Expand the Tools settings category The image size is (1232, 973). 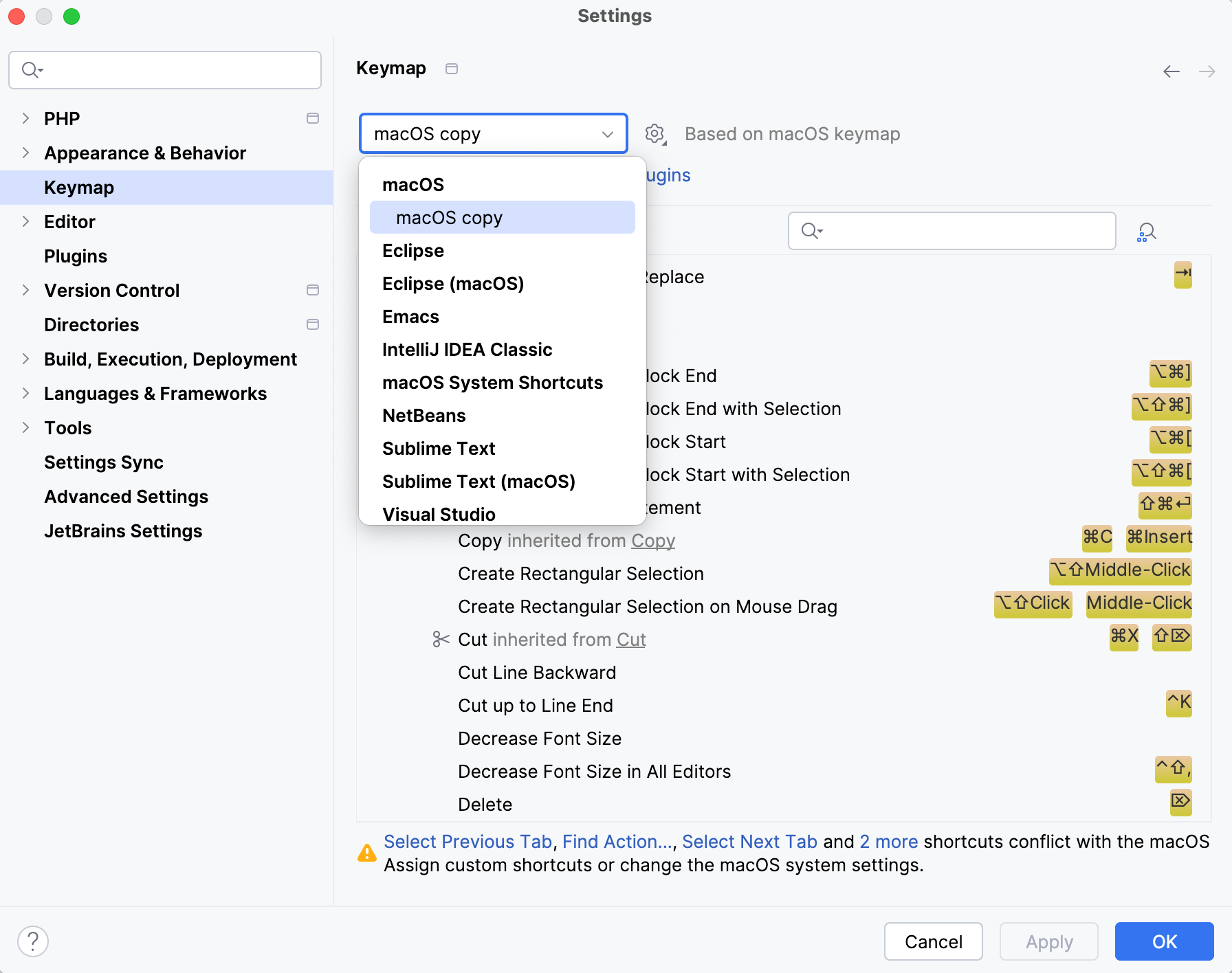point(25,427)
